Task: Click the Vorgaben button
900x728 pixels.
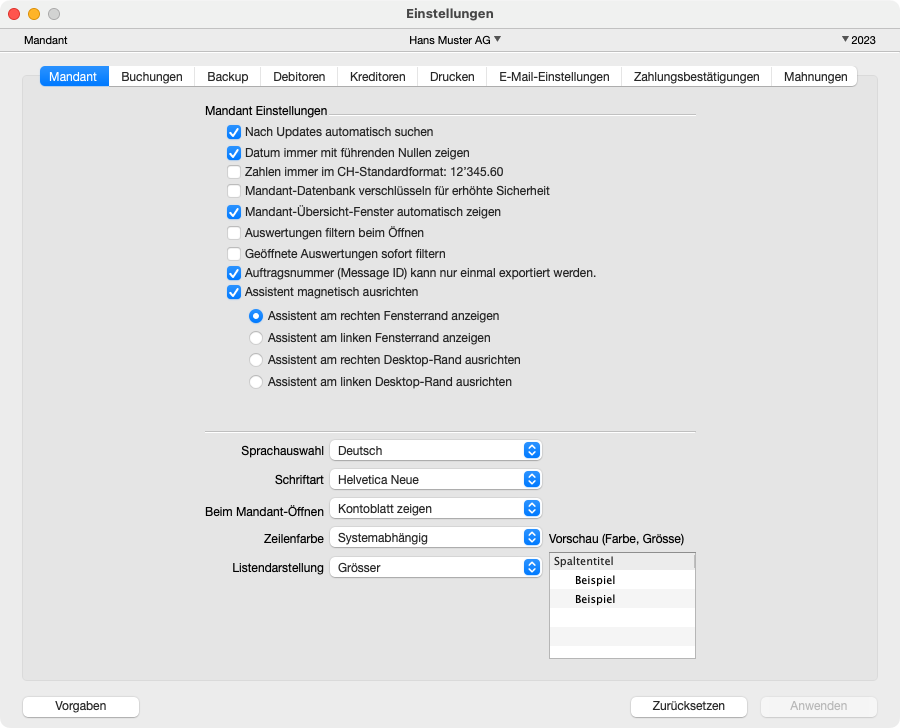Action: click(81, 706)
